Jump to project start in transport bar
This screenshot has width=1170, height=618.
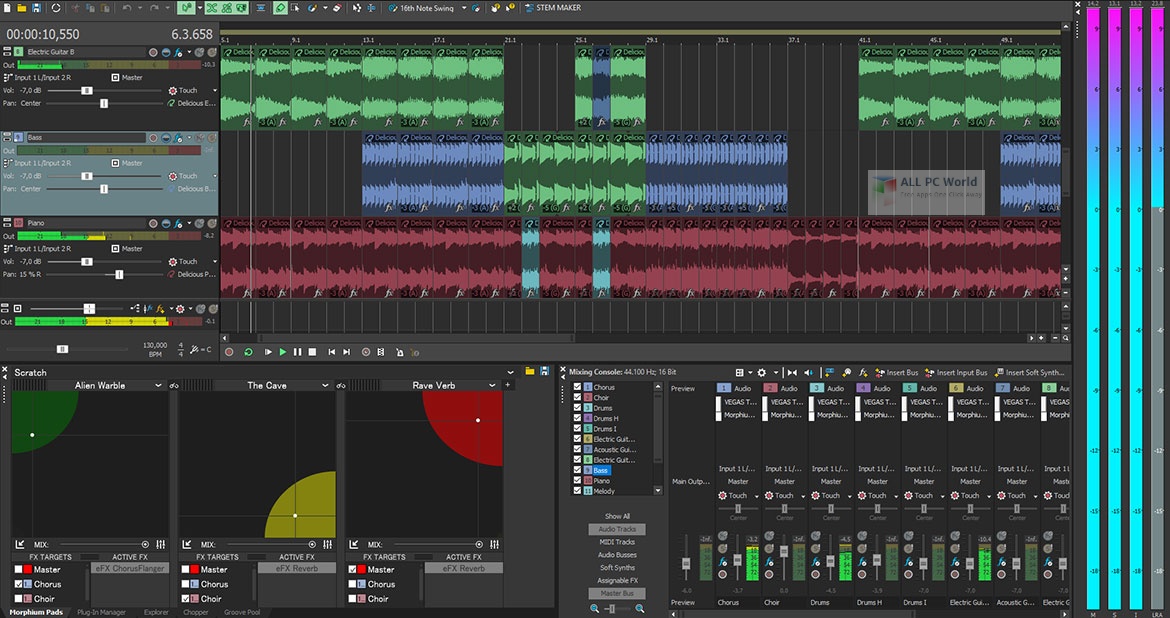[x=332, y=352]
